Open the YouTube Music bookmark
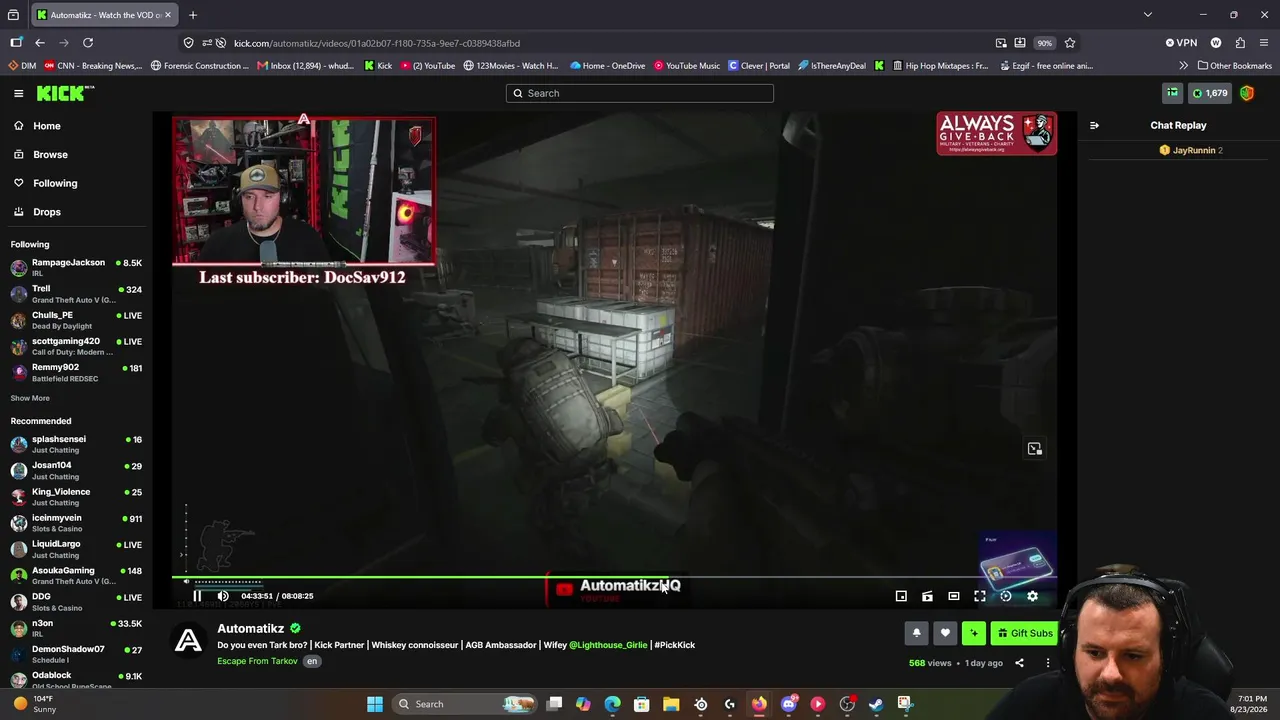This screenshot has height=720, width=1280. [x=687, y=66]
